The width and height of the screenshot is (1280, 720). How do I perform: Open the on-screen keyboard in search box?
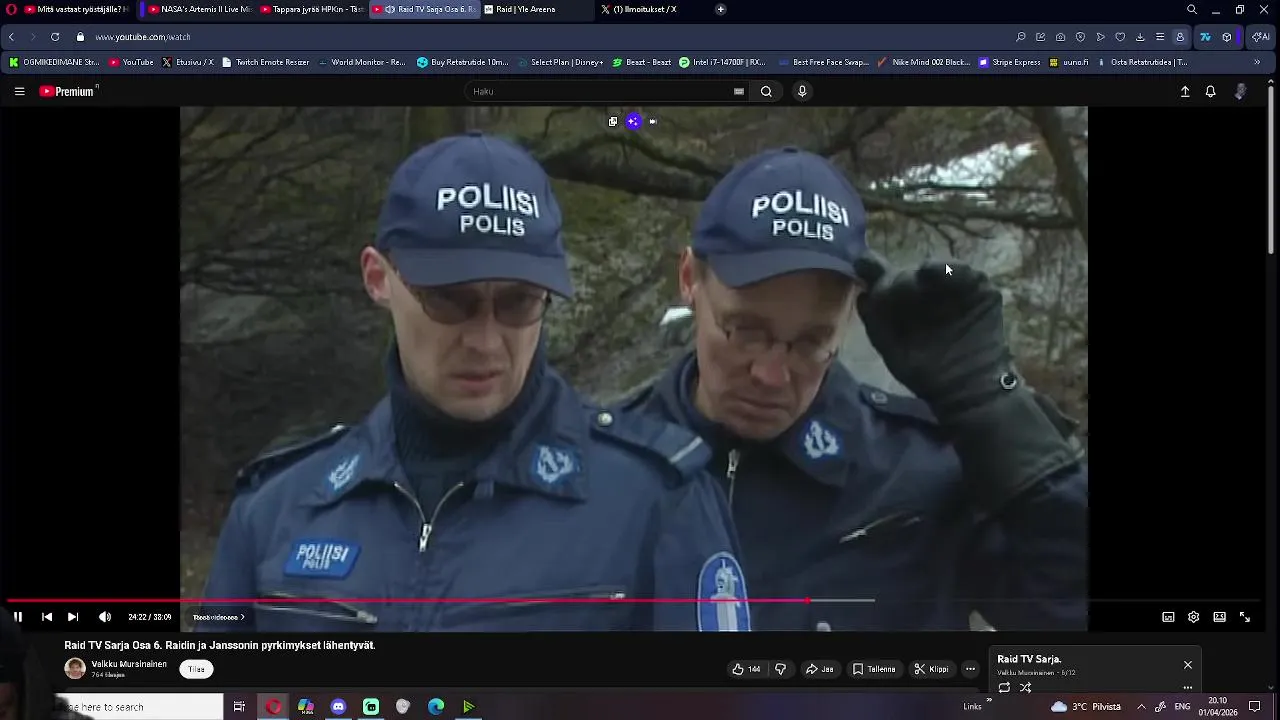pos(739,91)
